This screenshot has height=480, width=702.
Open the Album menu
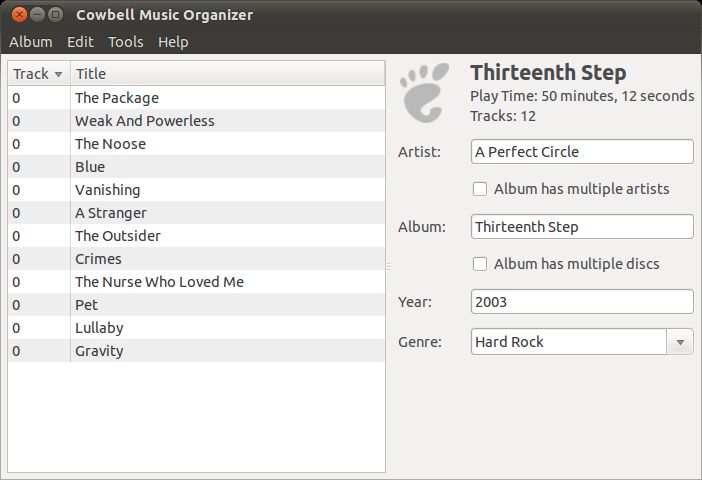[x=31, y=42]
